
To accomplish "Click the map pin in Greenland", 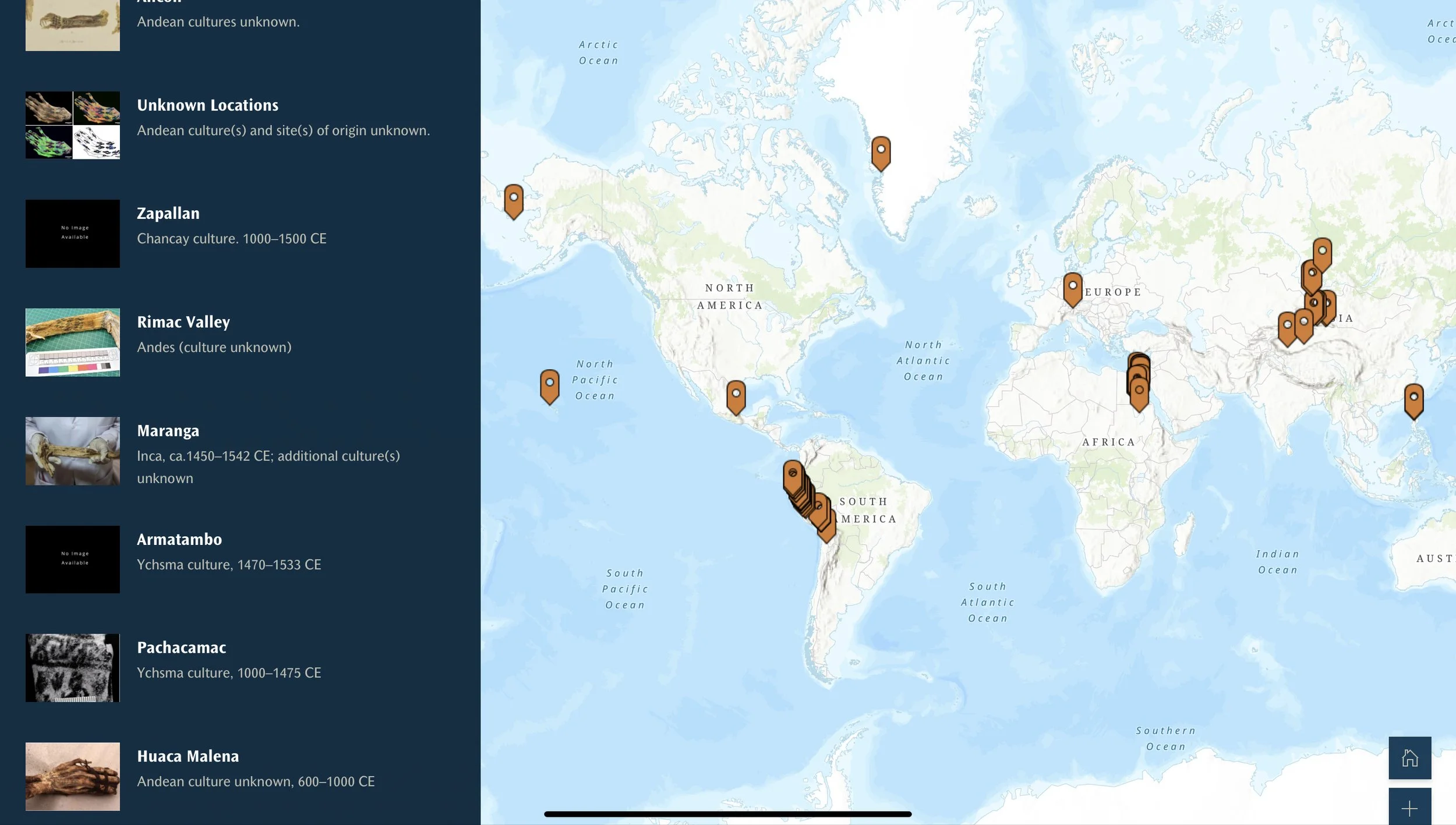I will click(x=881, y=151).
